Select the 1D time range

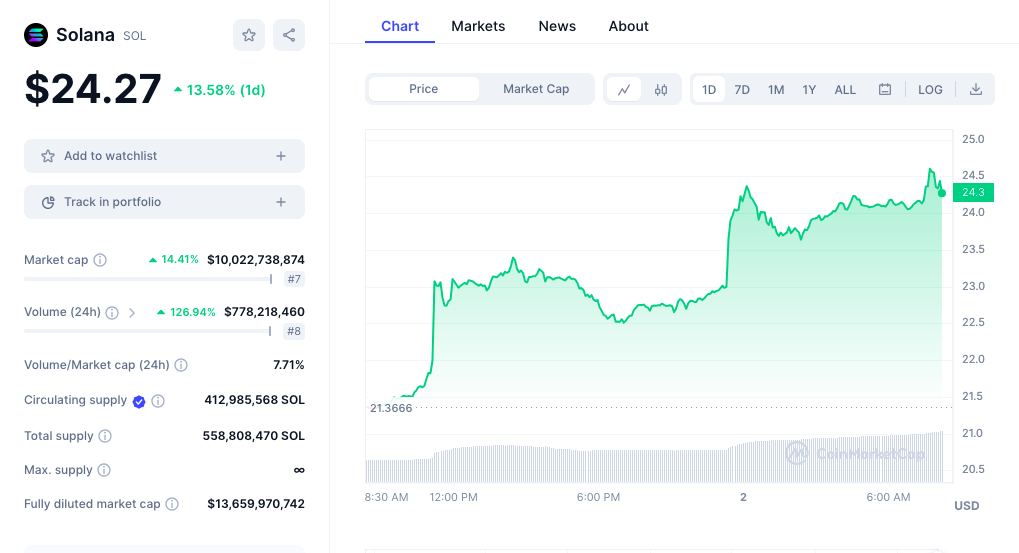tap(709, 90)
